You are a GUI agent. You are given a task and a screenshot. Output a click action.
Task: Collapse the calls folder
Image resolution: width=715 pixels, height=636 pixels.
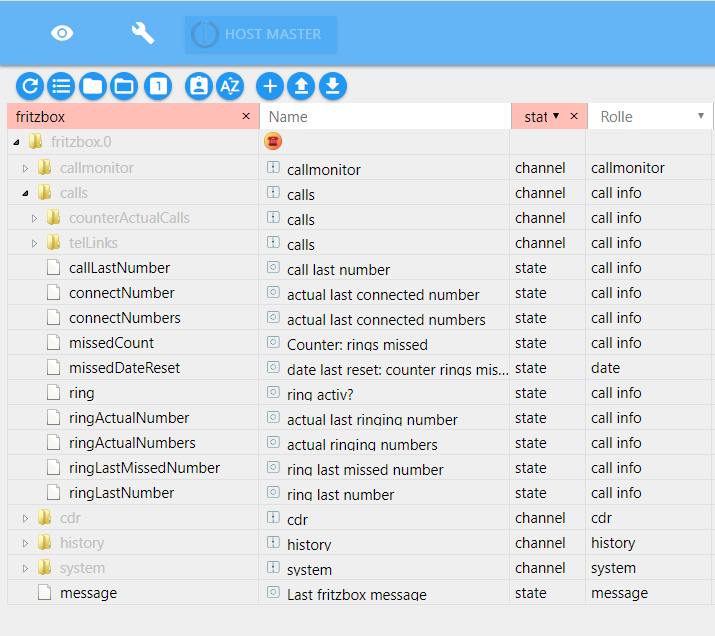coord(26,193)
